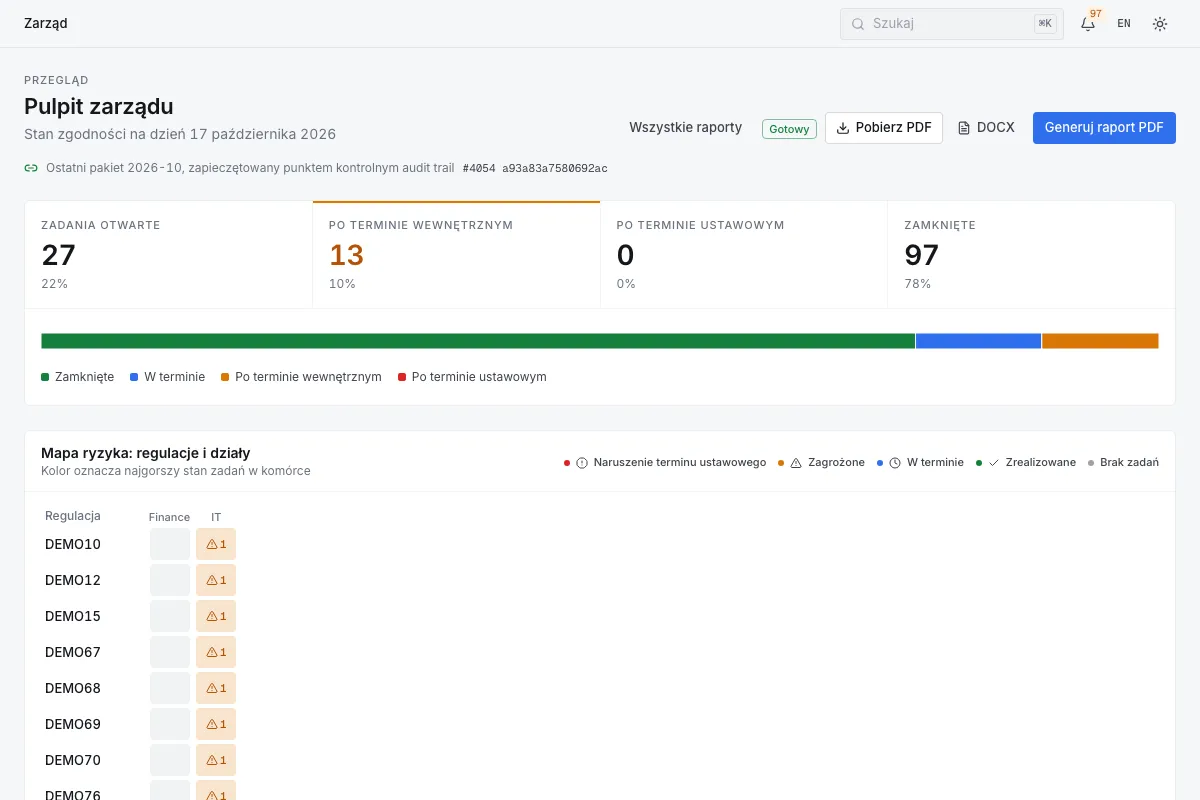Viewport: 1200px width, 800px height.
Task: Click the Po terminie ustawowym legend entry below the bar
Action: click(472, 377)
